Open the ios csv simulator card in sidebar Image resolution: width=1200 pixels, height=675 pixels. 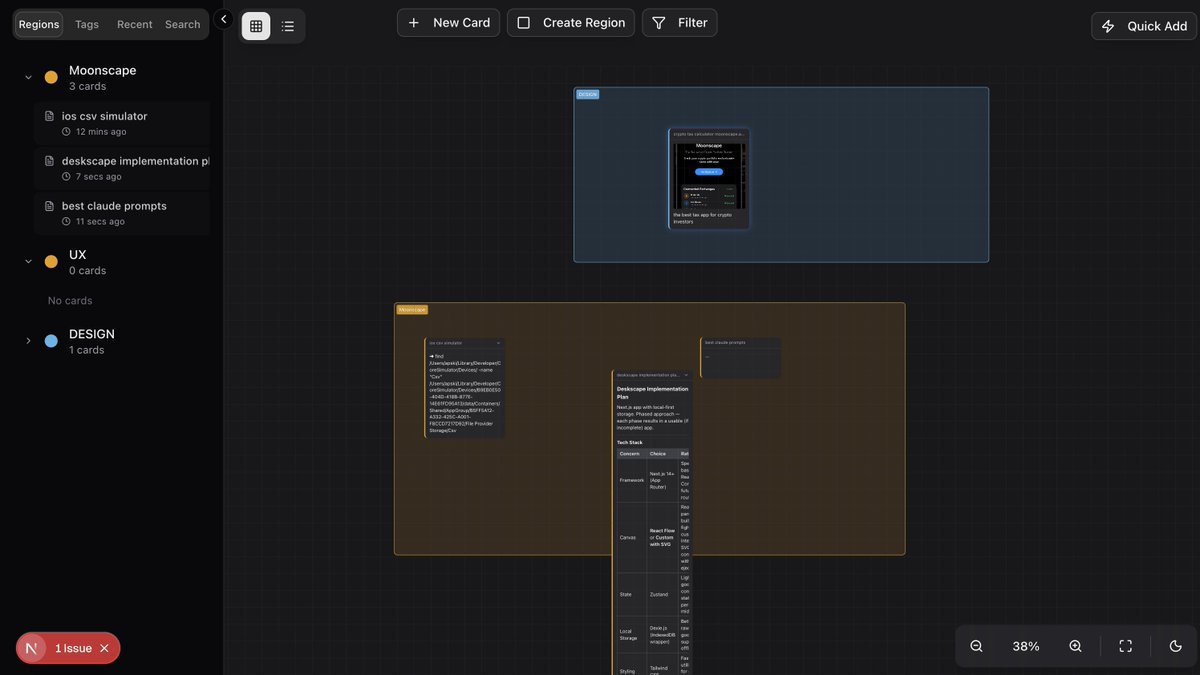(x=122, y=123)
